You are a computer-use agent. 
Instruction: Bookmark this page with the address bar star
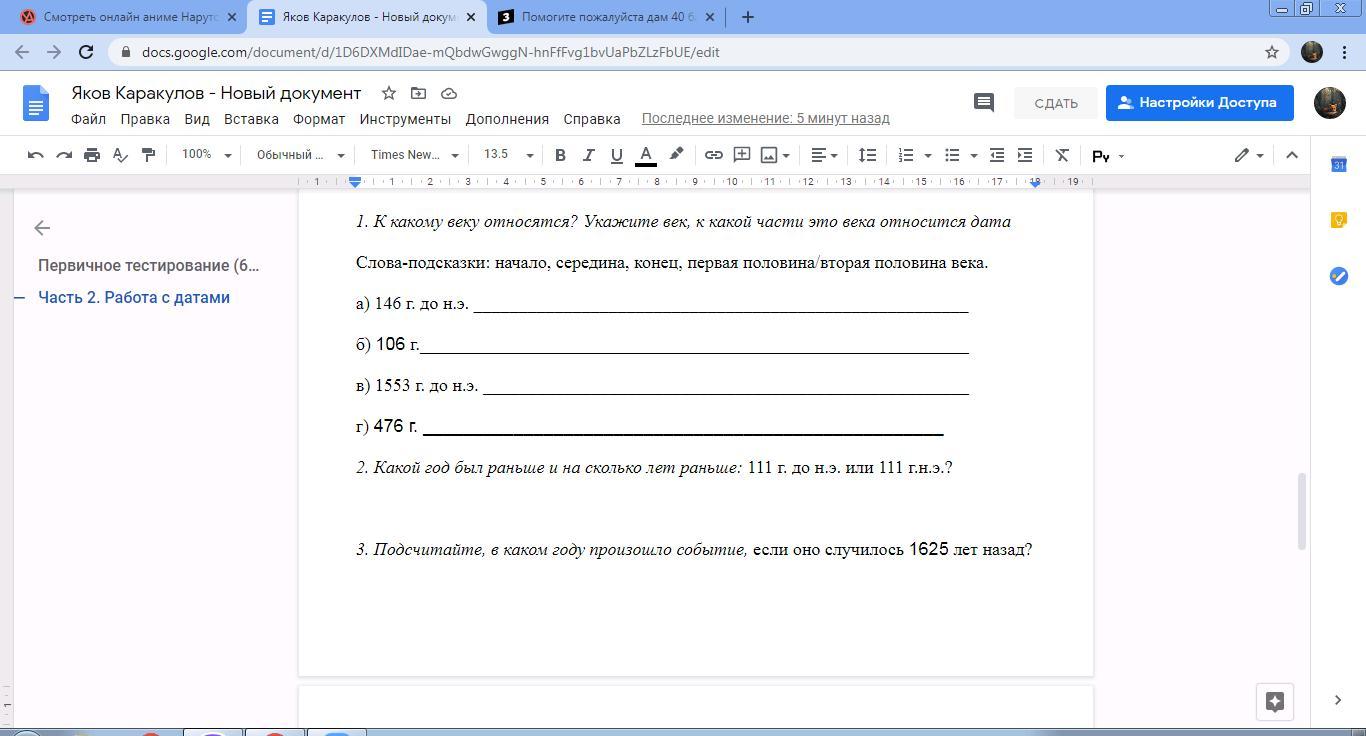(x=1272, y=52)
